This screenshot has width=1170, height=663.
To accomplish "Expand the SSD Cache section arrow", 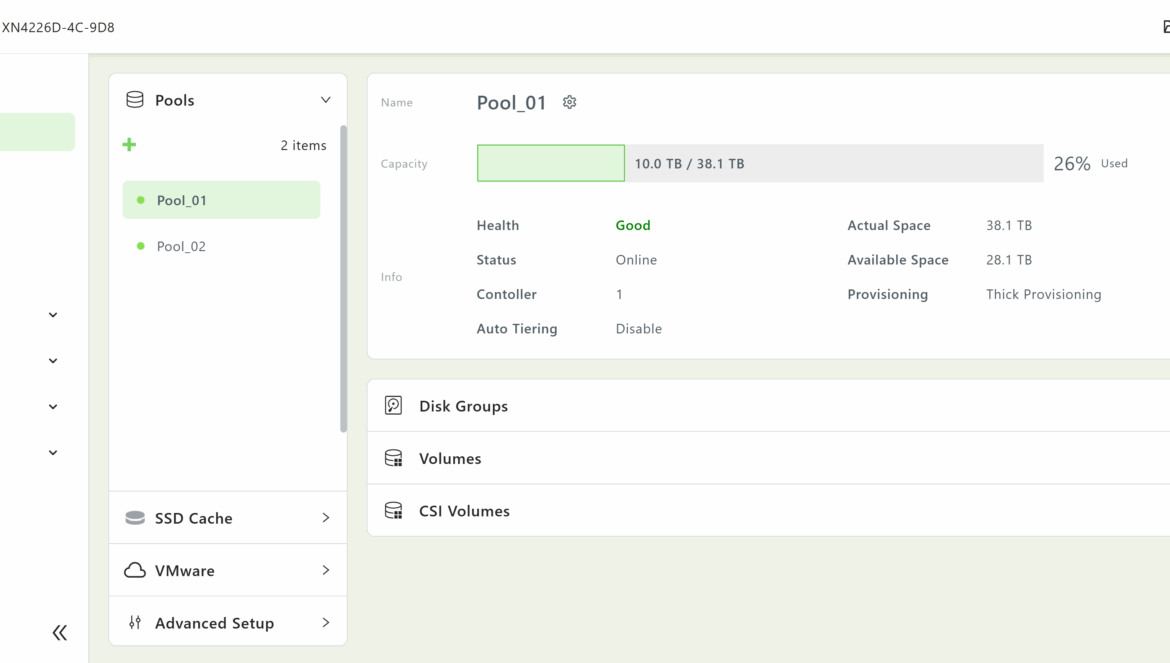I will tap(325, 518).
